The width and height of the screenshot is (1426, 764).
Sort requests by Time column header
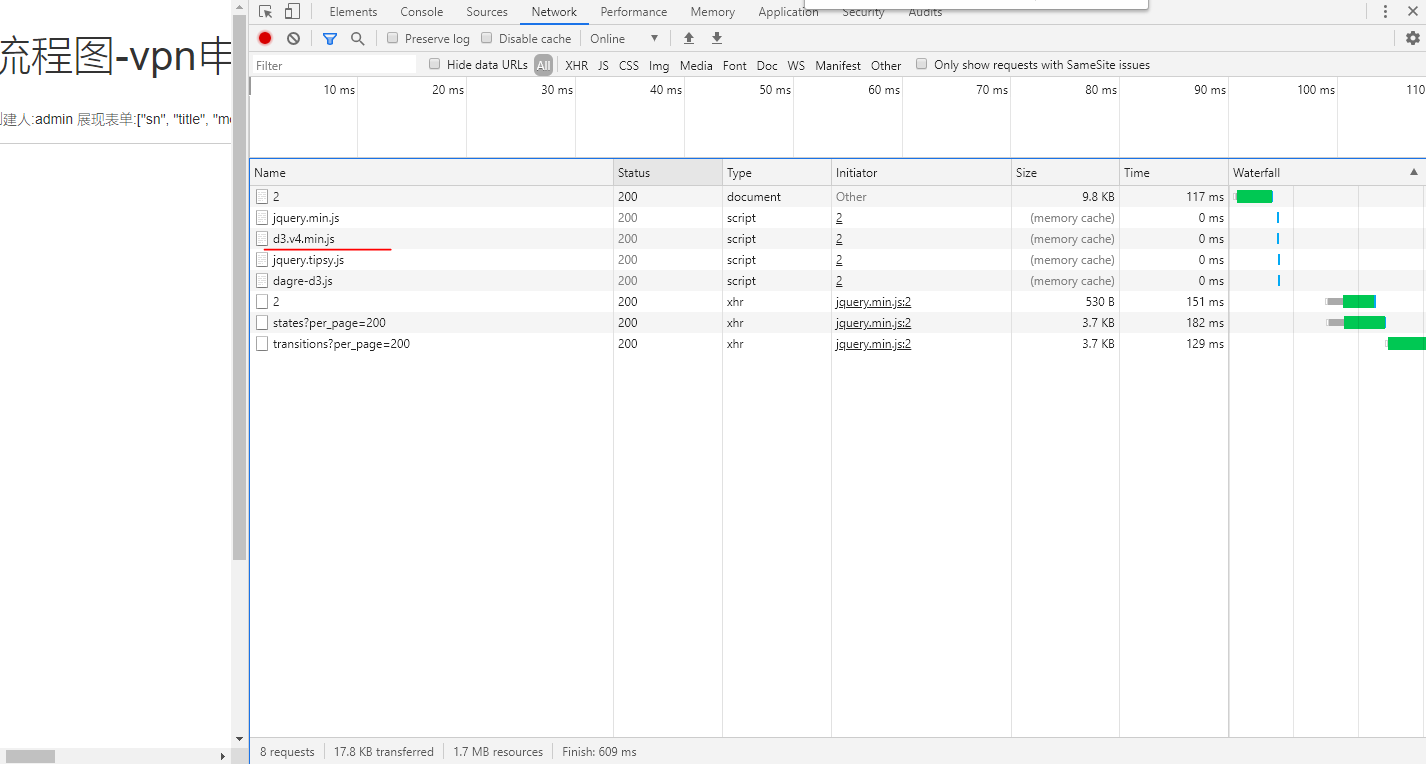[1173, 172]
